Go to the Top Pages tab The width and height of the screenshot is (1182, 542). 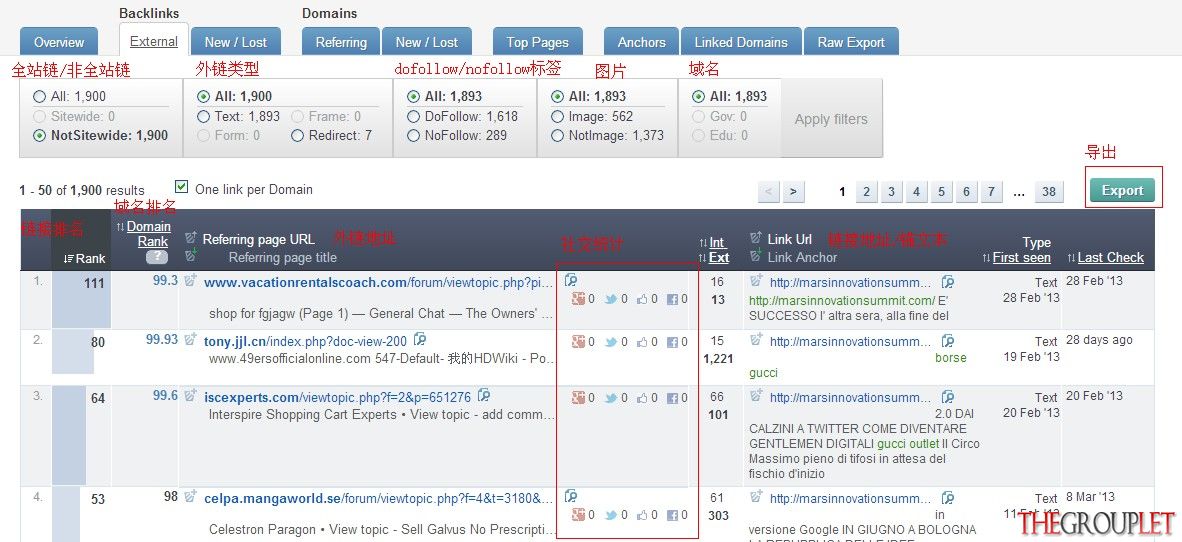pyautogui.click(x=537, y=42)
